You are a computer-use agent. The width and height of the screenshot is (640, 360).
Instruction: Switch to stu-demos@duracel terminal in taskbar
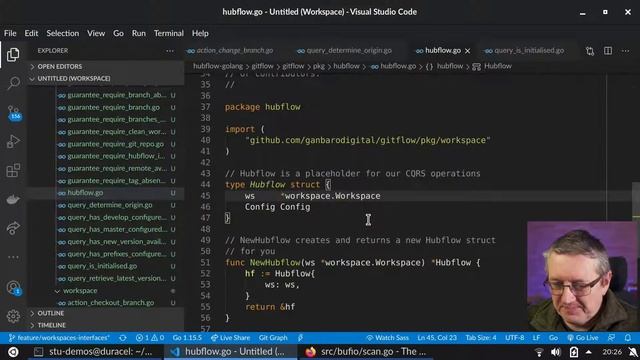pyautogui.click(x=94, y=351)
